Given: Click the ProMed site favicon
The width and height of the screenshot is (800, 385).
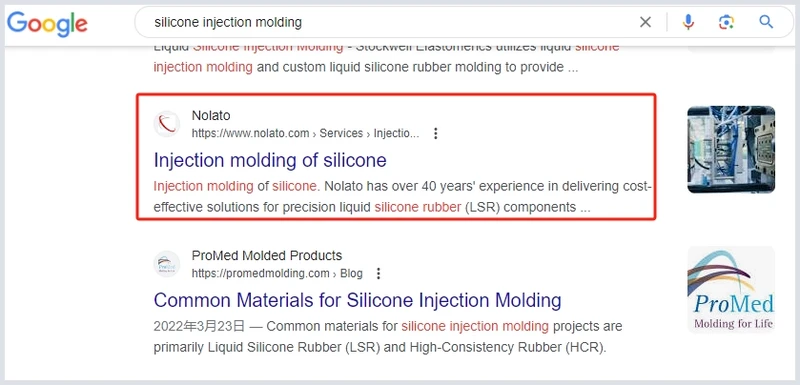Looking at the screenshot, I should 167,264.
